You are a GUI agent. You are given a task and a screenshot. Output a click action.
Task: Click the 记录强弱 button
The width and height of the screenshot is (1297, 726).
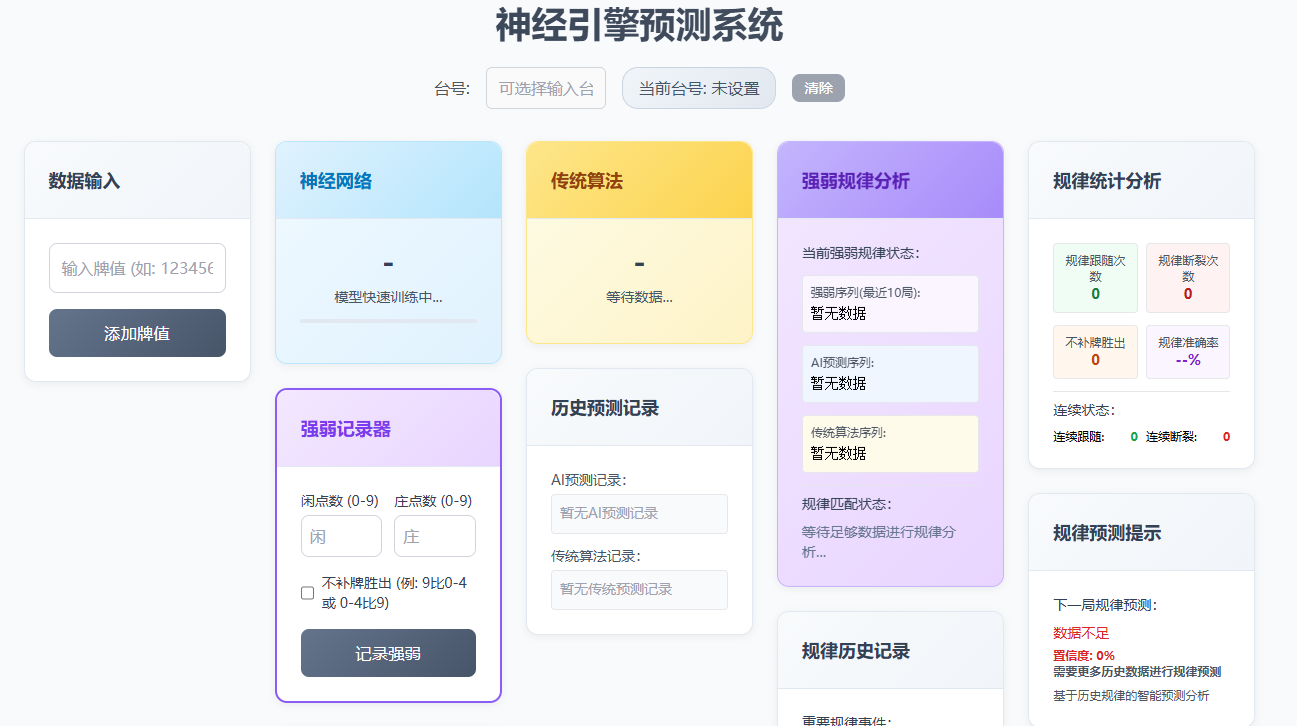pos(388,653)
